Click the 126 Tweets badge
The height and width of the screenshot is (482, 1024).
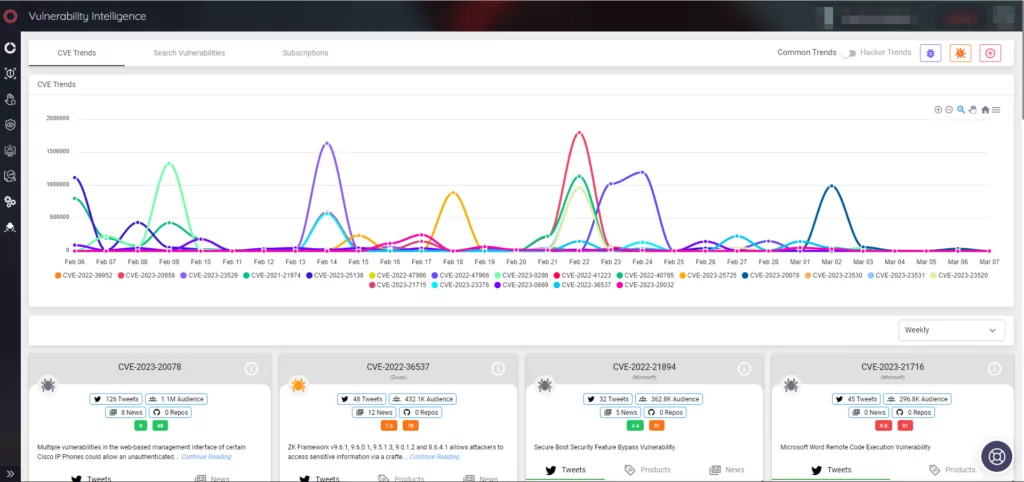click(x=116, y=398)
